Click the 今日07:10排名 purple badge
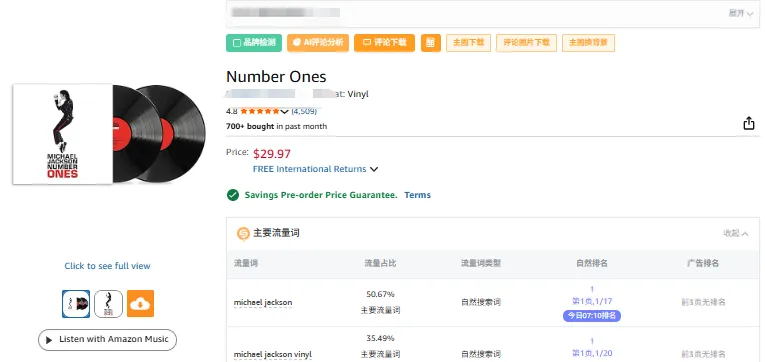Image resolution: width=765 pixels, height=362 pixels. click(x=592, y=316)
